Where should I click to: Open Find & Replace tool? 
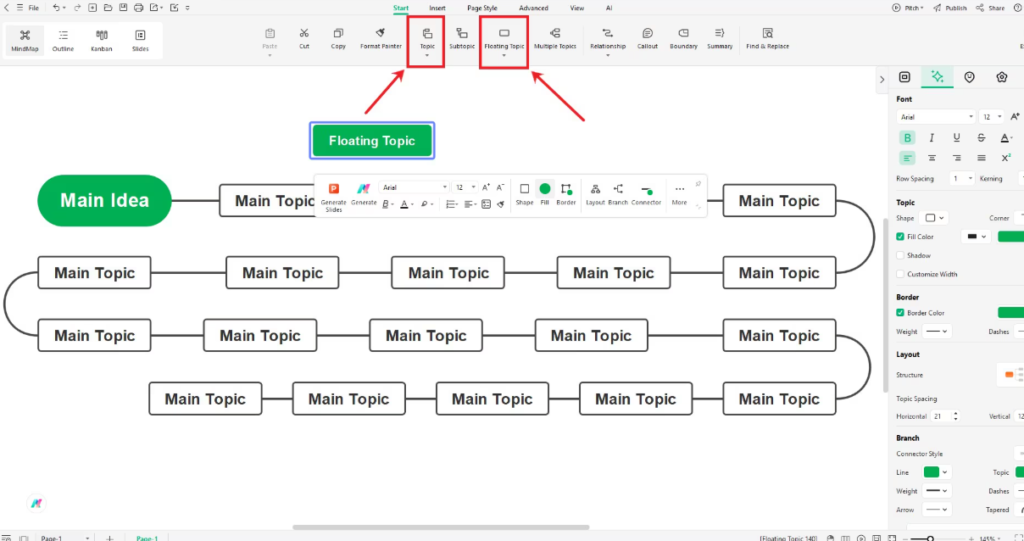767,38
